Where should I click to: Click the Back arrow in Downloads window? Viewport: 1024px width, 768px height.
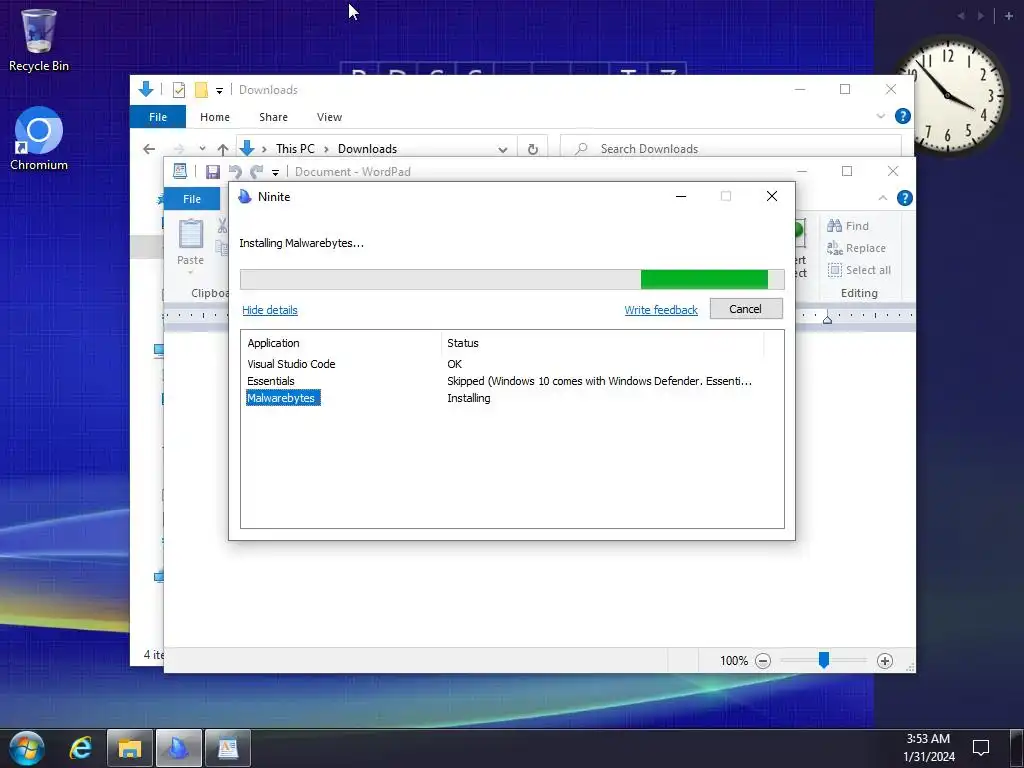pos(149,149)
